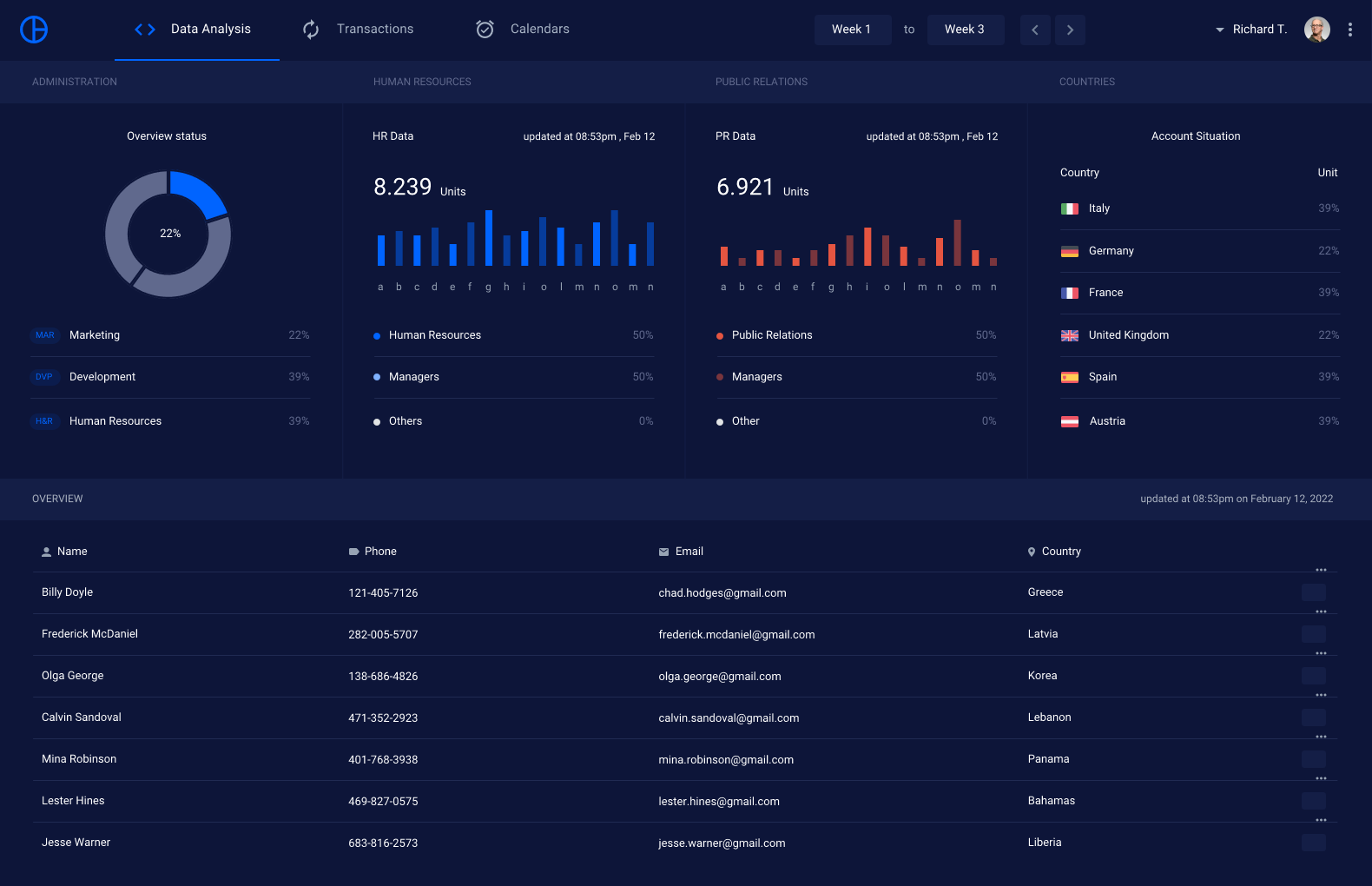Select the Other row under PR Data
1372x886 pixels.
coord(856,421)
